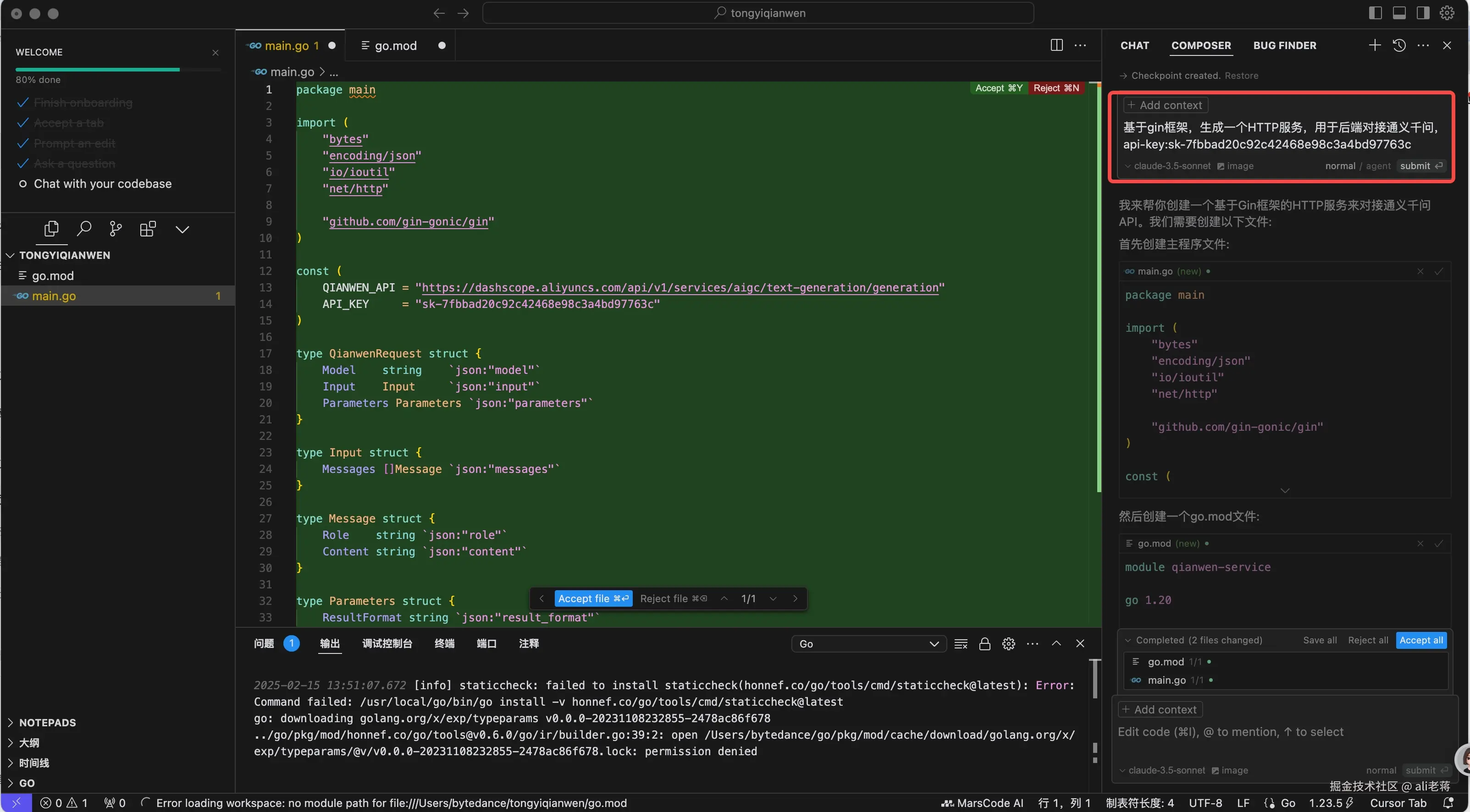Click the clear output list icon
The width and height of the screenshot is (1470, 812).
(x=961, y=644)
